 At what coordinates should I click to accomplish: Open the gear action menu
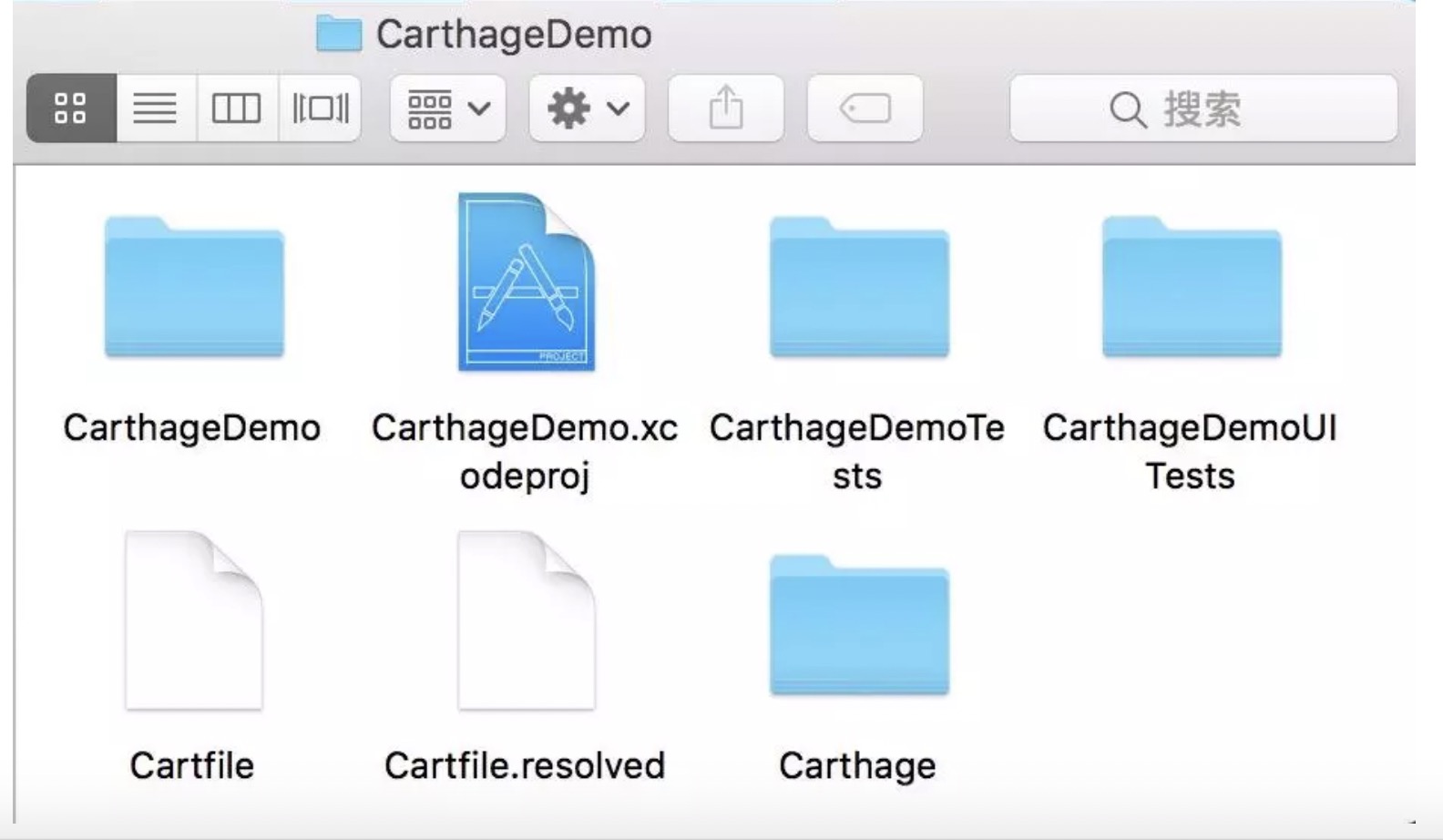click(588, 108)
